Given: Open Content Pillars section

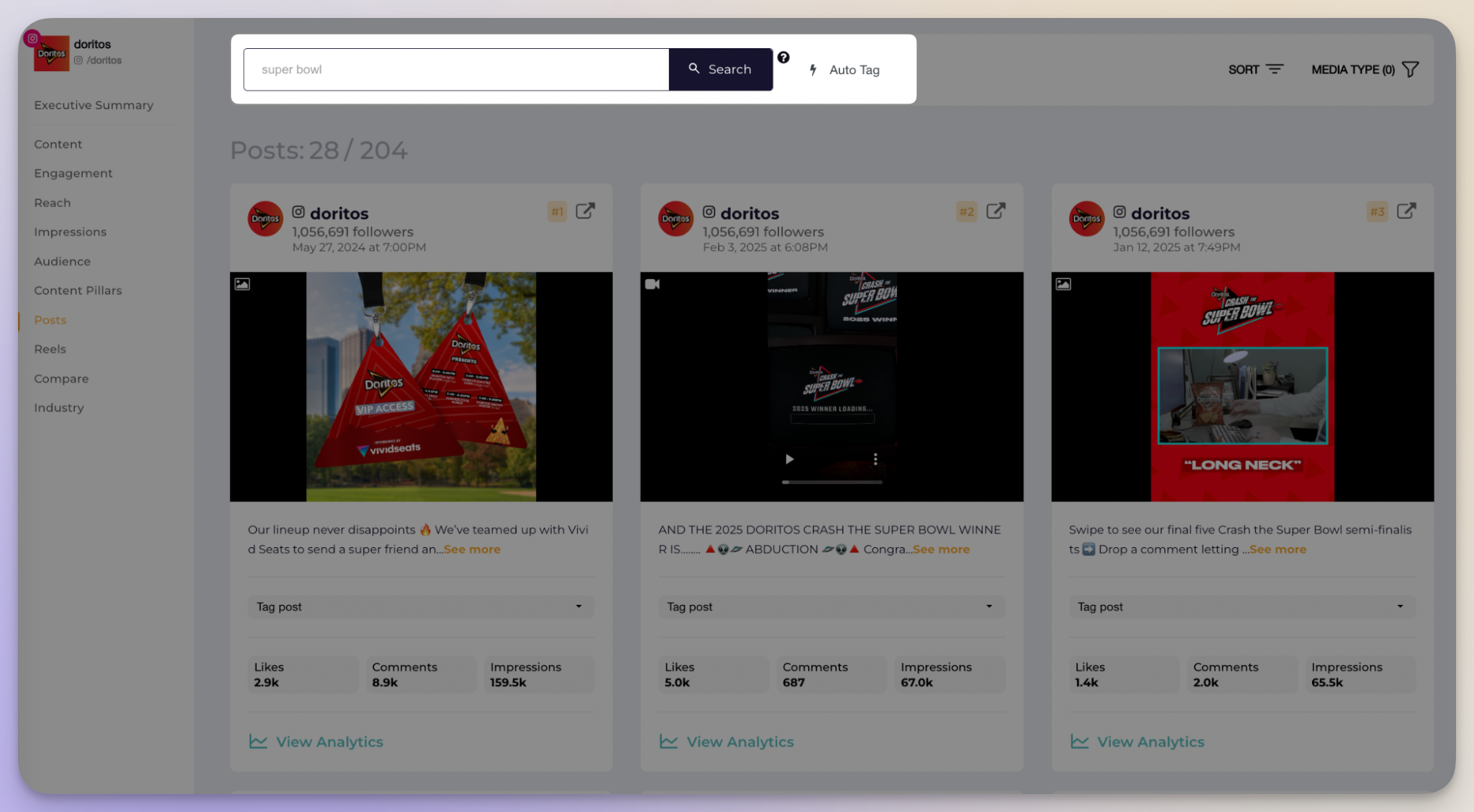Looking at the screenshot, I should (x=78, y=291).
